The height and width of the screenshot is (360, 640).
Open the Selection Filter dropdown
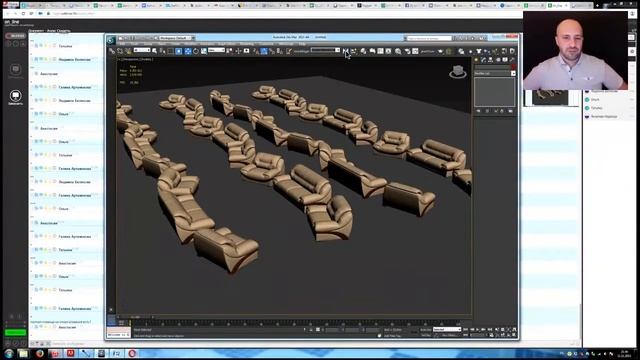tap(142, 50)
